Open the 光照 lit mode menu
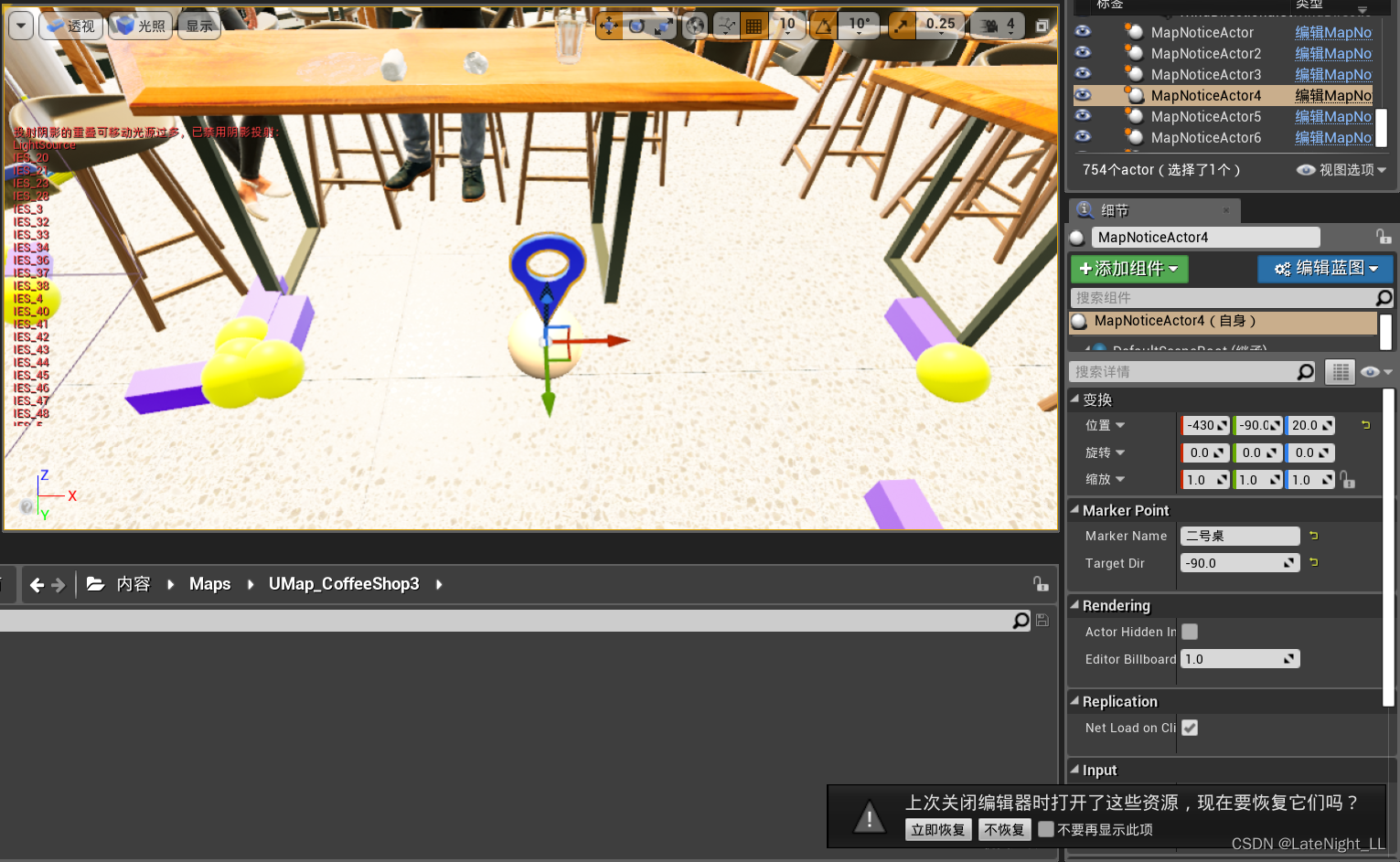The width and height of the screenshot is (1400, 862). click(x=140, y=26)
